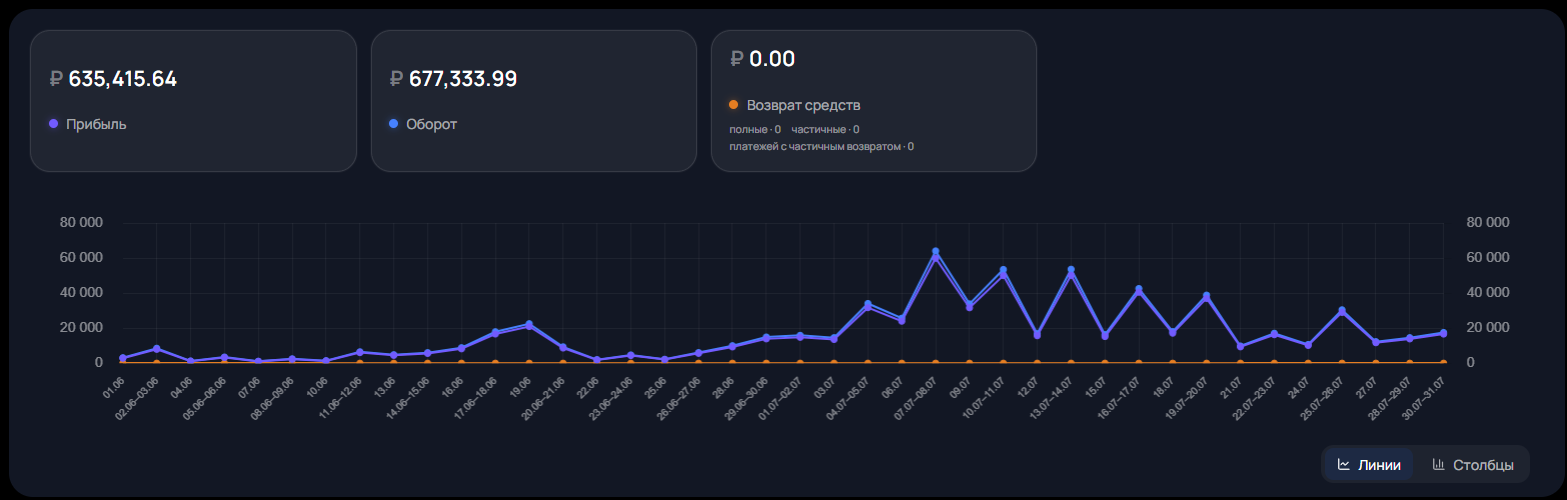Click the Возврат средств label

803,105
